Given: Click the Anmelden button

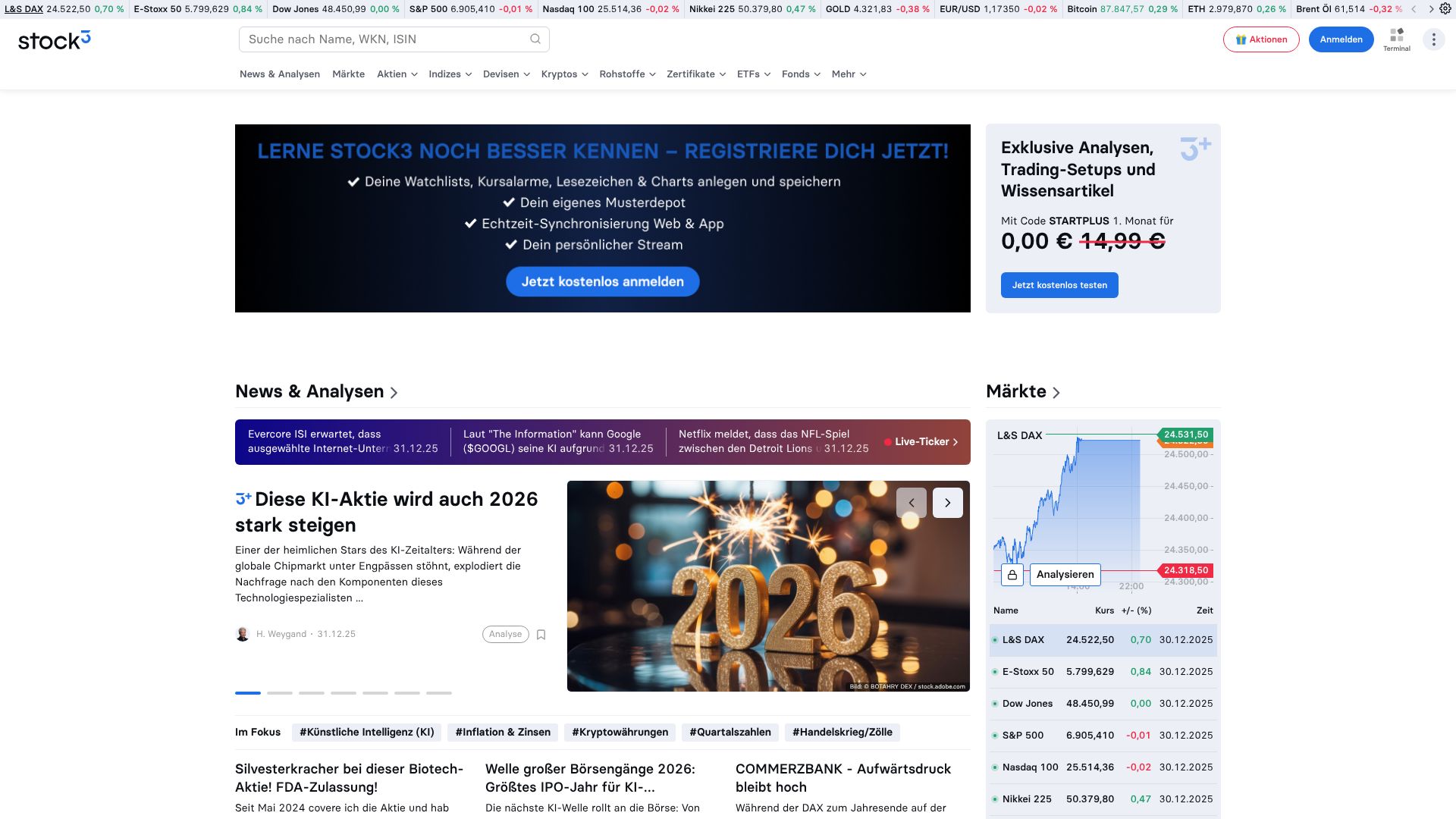Looking at the screenshot, I should 1341,39.
